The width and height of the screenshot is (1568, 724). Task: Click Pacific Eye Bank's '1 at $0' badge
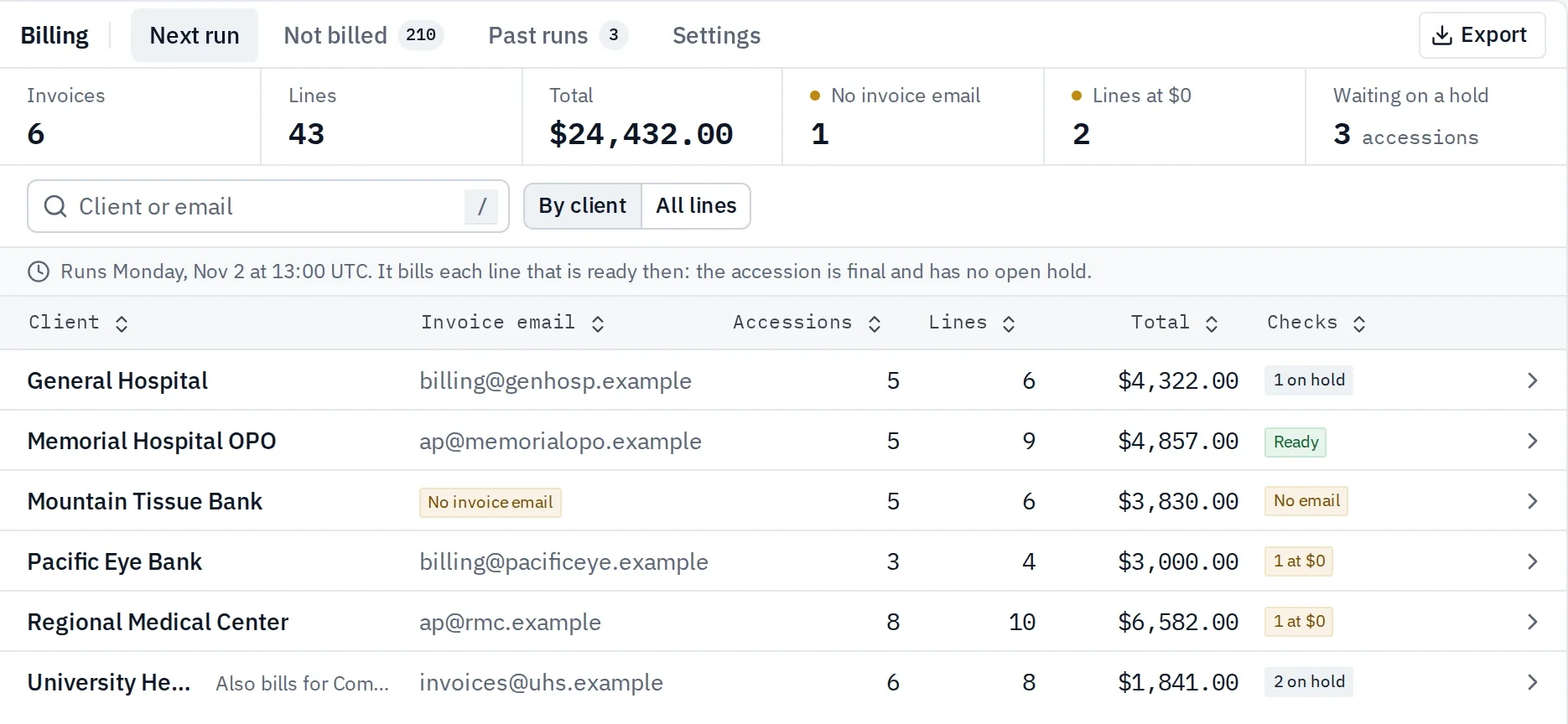coord(1299,561)
